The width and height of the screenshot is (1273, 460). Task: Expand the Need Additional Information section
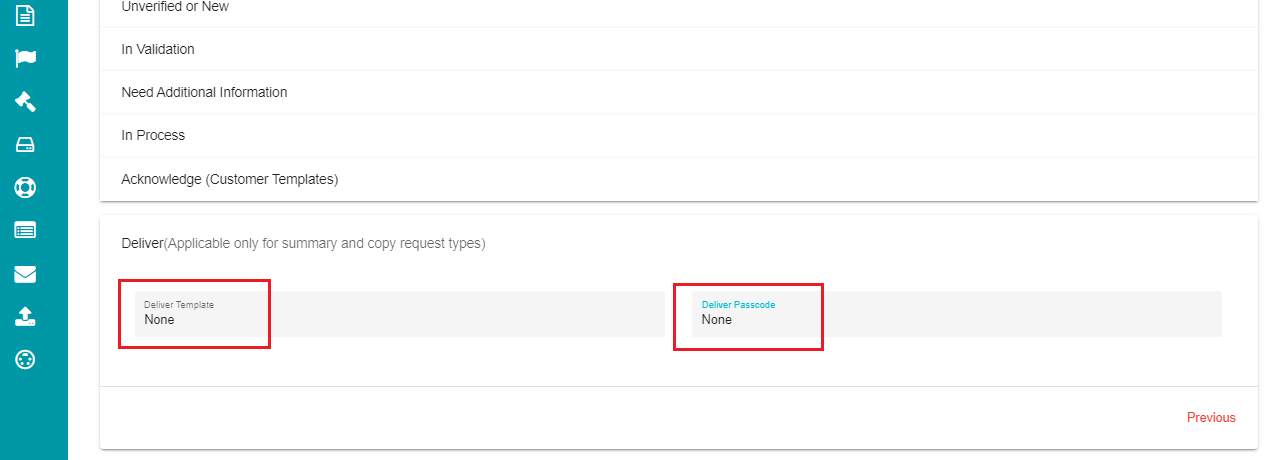679,92
